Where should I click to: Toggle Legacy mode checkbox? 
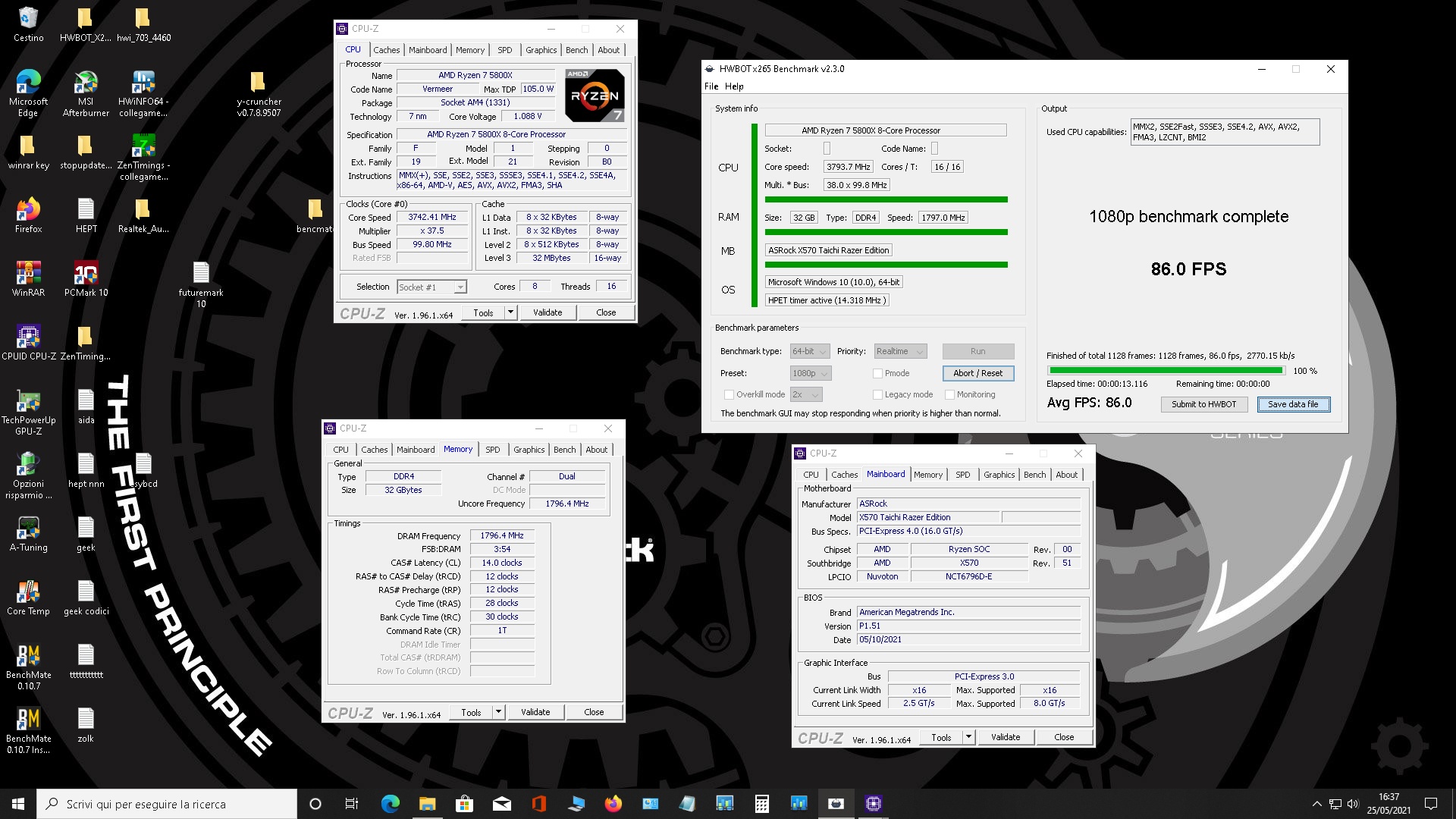pyautogui.click(x=877, y=394)
